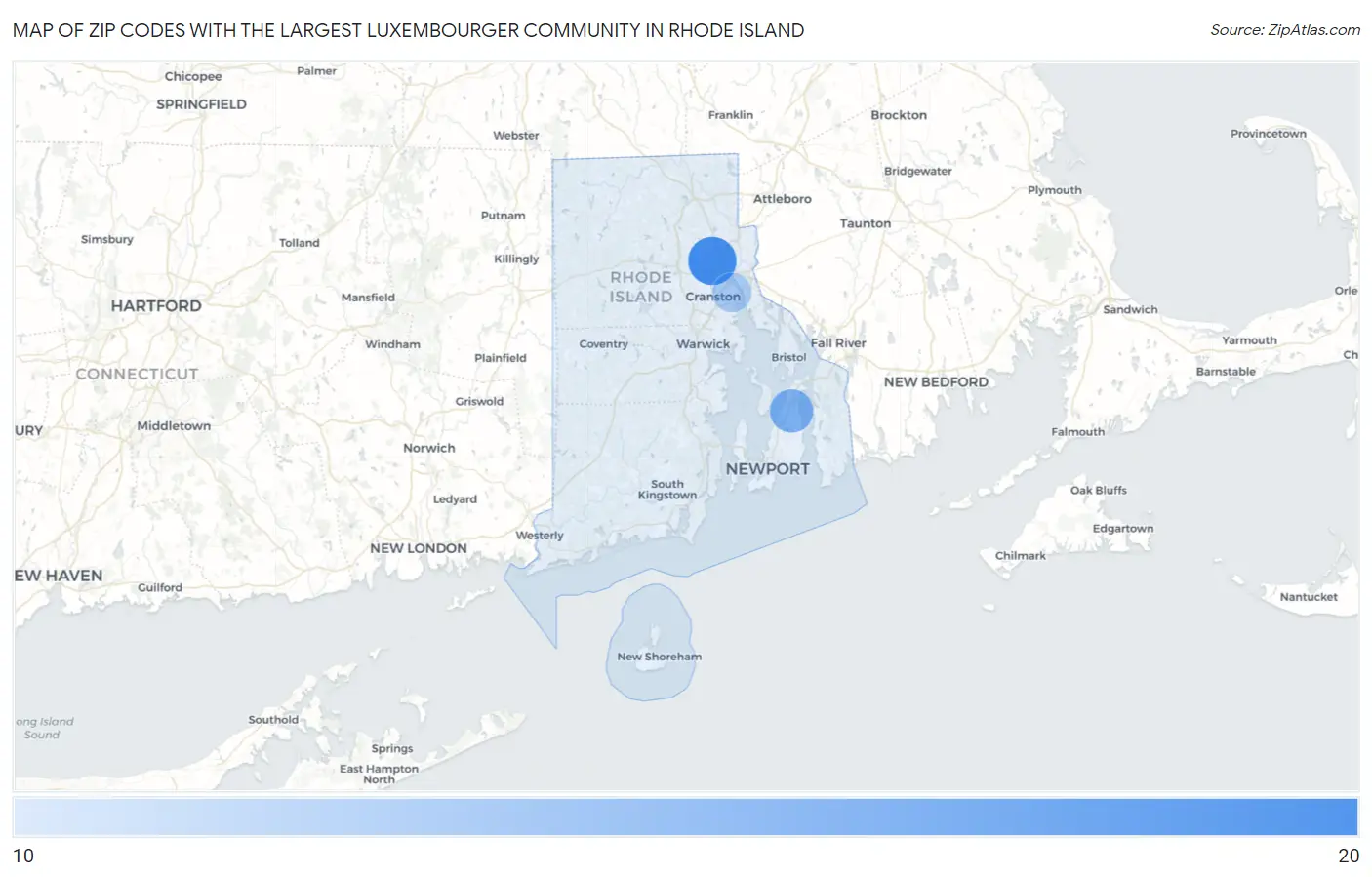Click the Taunton label
Image resolution: width=1372 pixels, height=877 pixels.
[866, 223]
